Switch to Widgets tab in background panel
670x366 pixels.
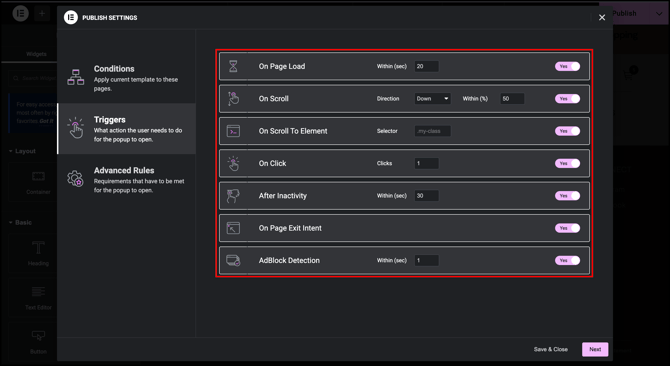click(x=36, y=54)
